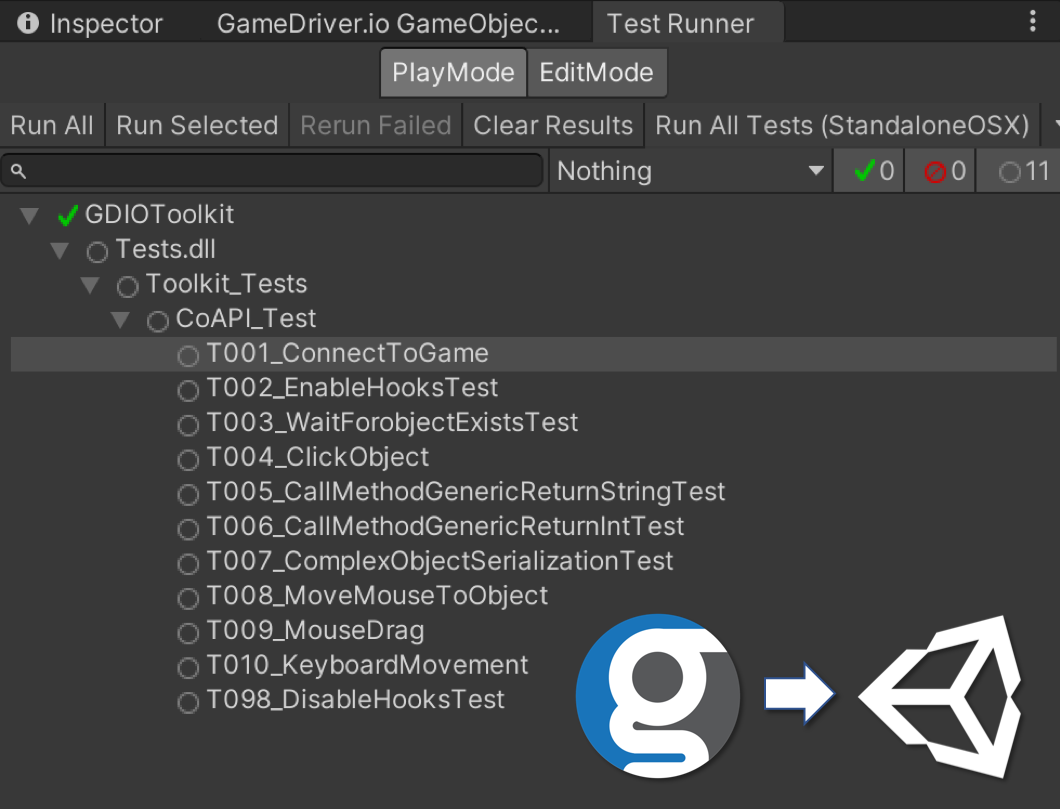Screen dimensions: 1060x809
Task: Click green checkmark beside GDIOToolkit
Action: tap(68, 216)
